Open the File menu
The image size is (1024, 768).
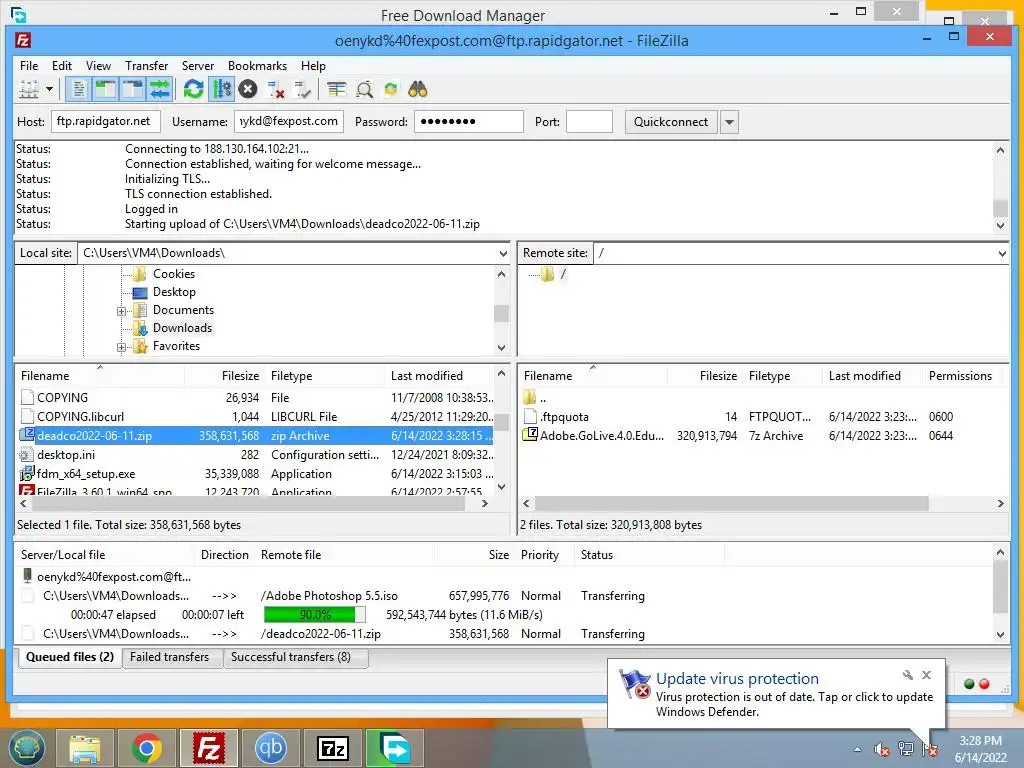[x=29, y=65]
